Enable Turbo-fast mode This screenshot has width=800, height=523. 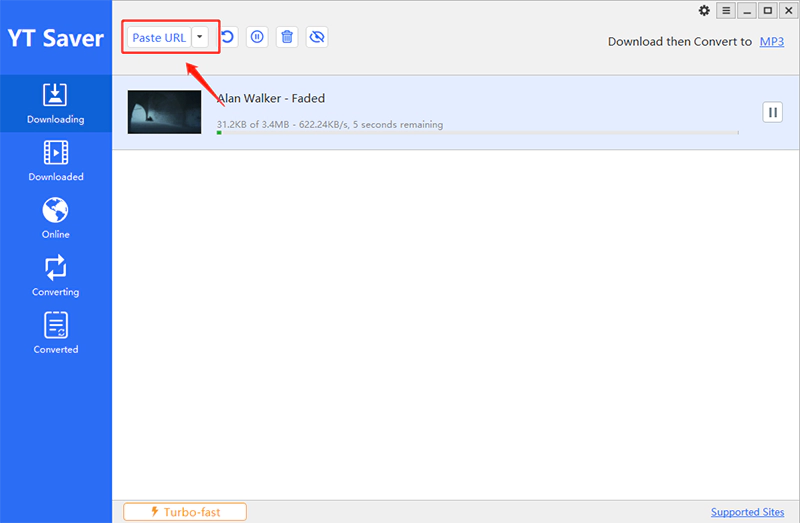pos(185,512)
